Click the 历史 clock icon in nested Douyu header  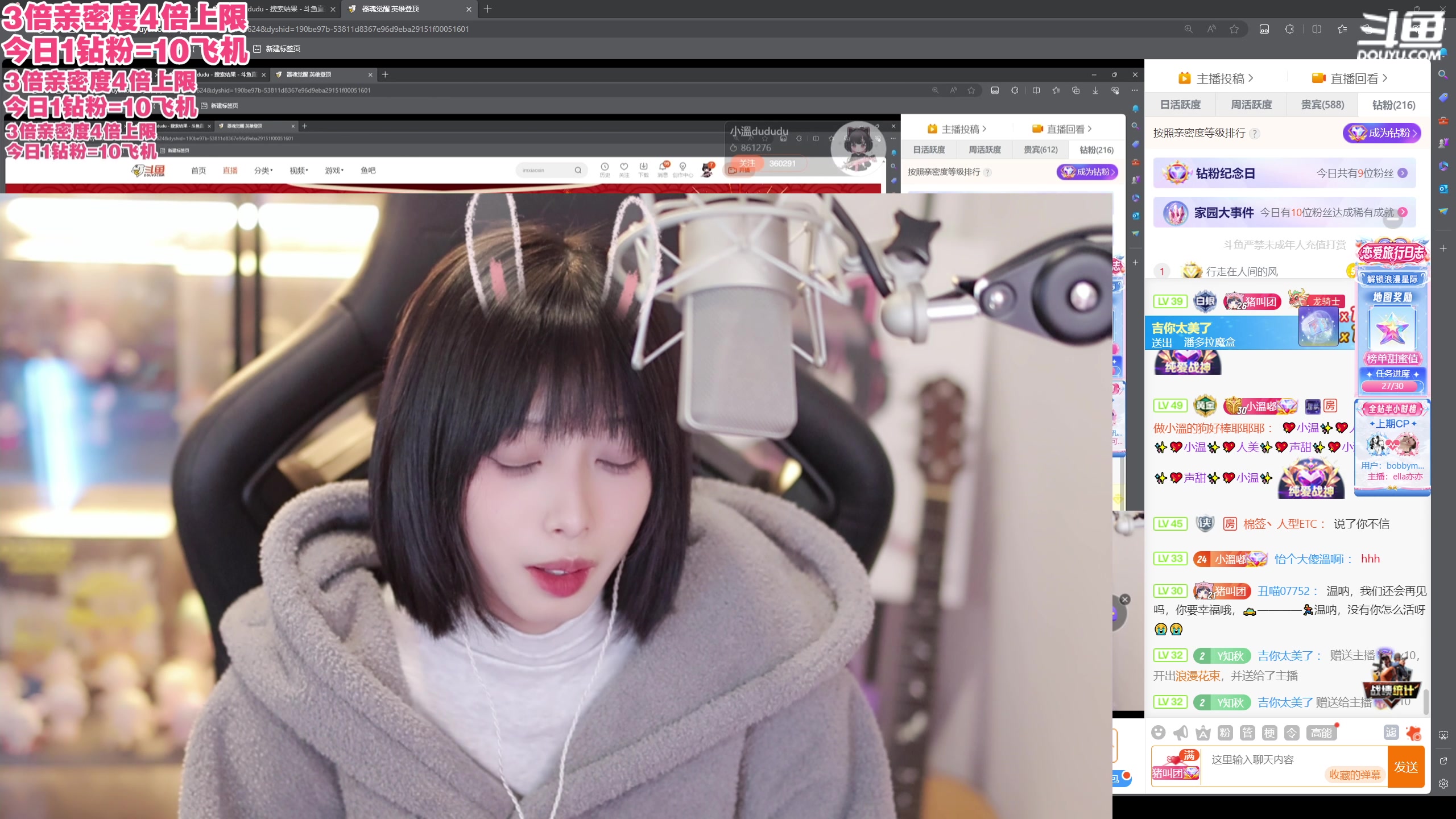tap(605, 169)
